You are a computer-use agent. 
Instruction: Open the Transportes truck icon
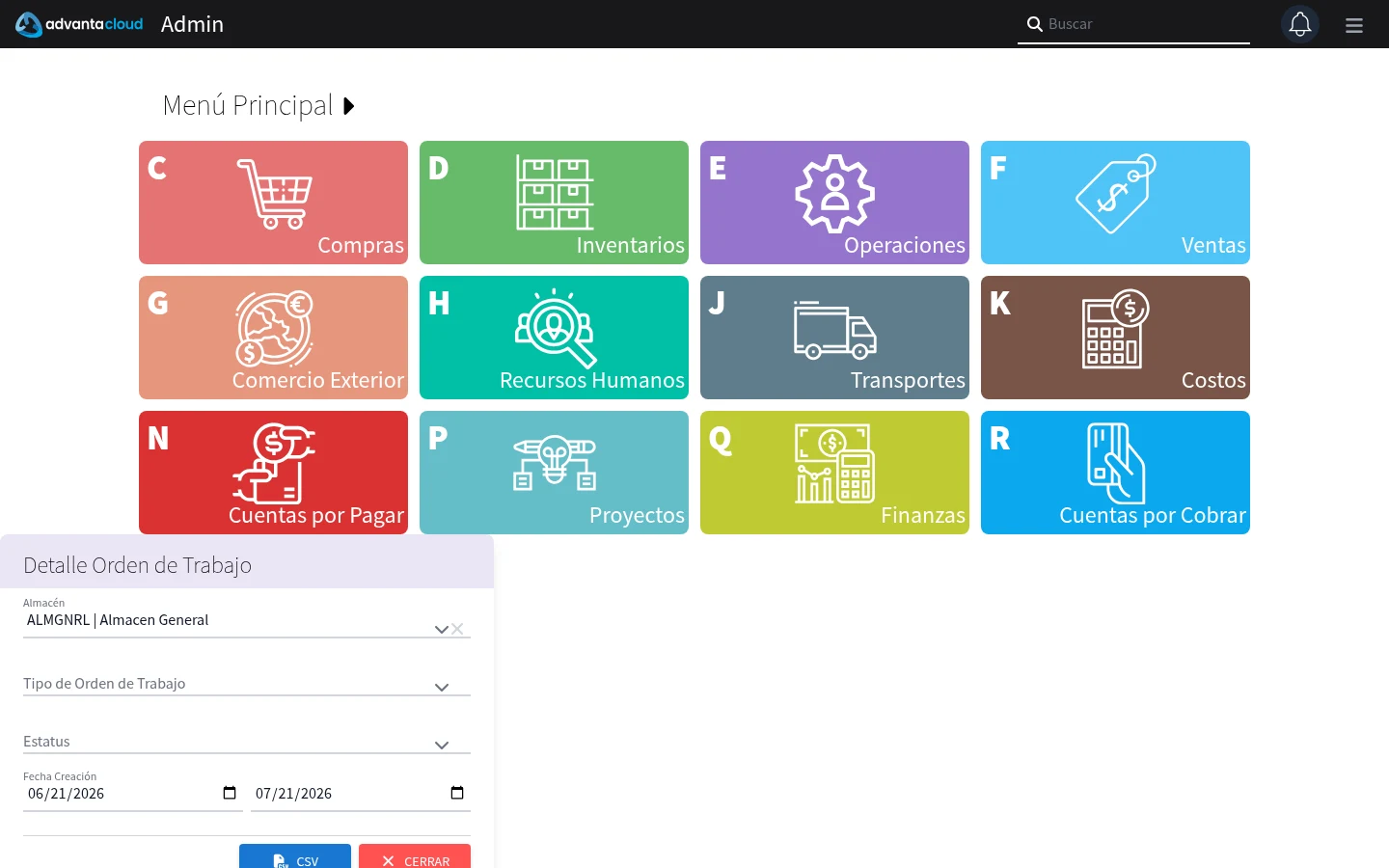[x=835, y=330]
